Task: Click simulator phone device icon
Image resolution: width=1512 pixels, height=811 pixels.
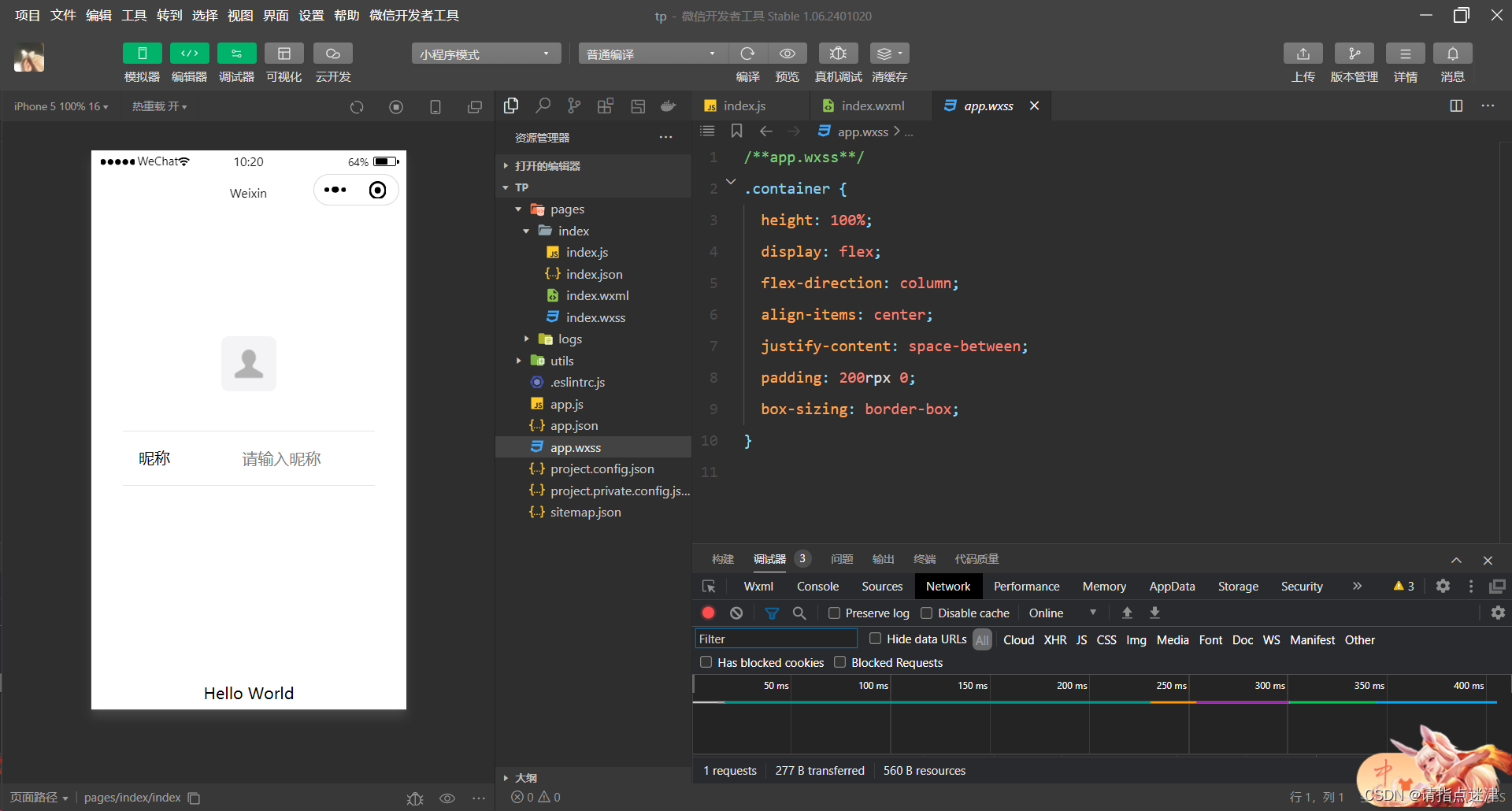Action: coord(435,107)
